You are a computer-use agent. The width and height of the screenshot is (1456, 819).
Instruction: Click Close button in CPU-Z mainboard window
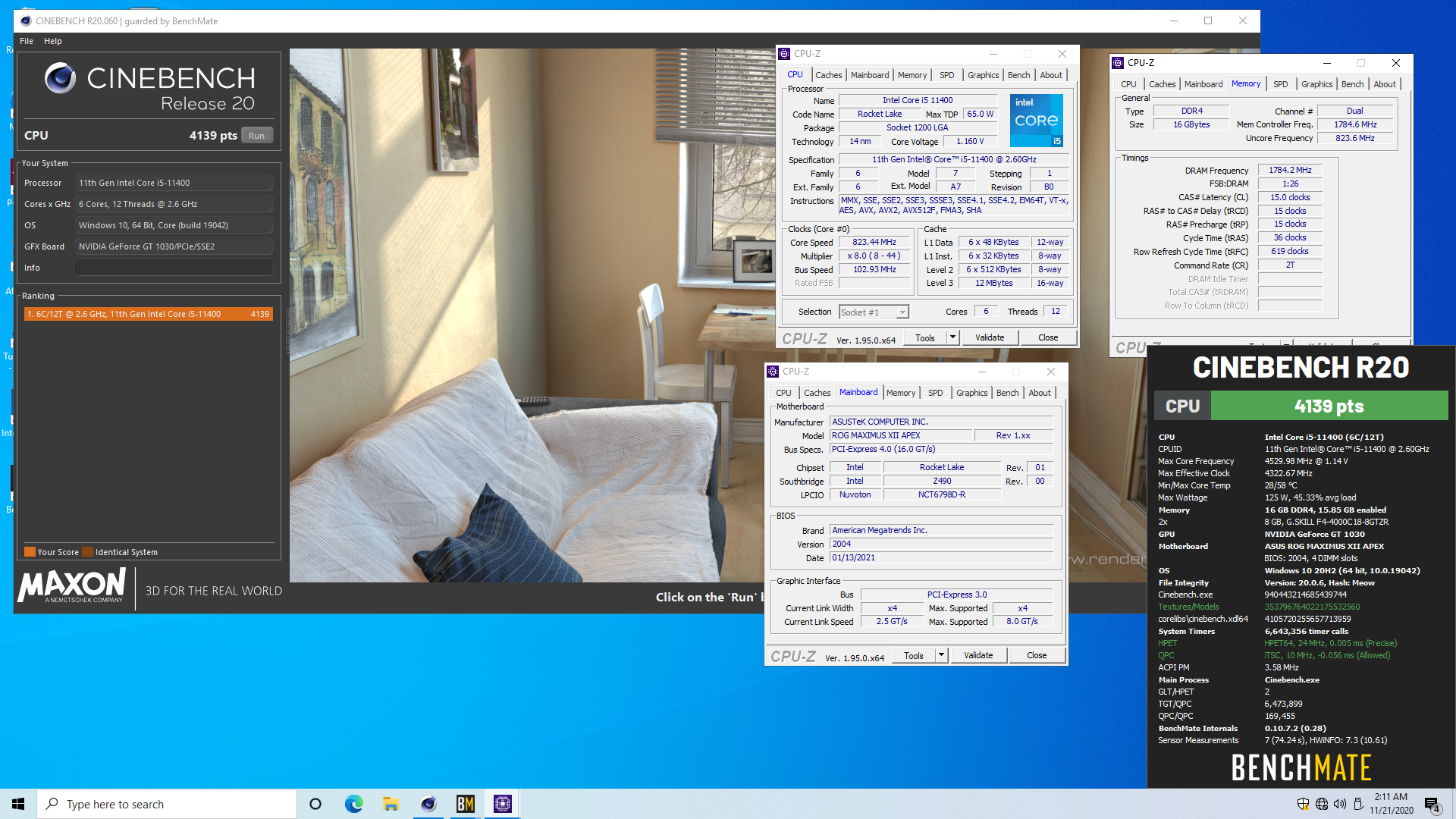tap(1037, 655)
